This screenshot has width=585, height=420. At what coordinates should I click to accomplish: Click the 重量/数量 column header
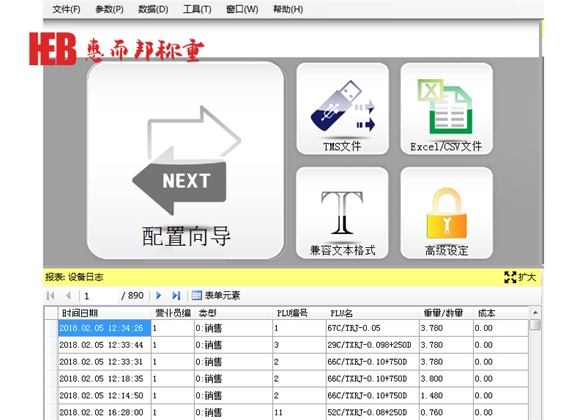[446, 313]
